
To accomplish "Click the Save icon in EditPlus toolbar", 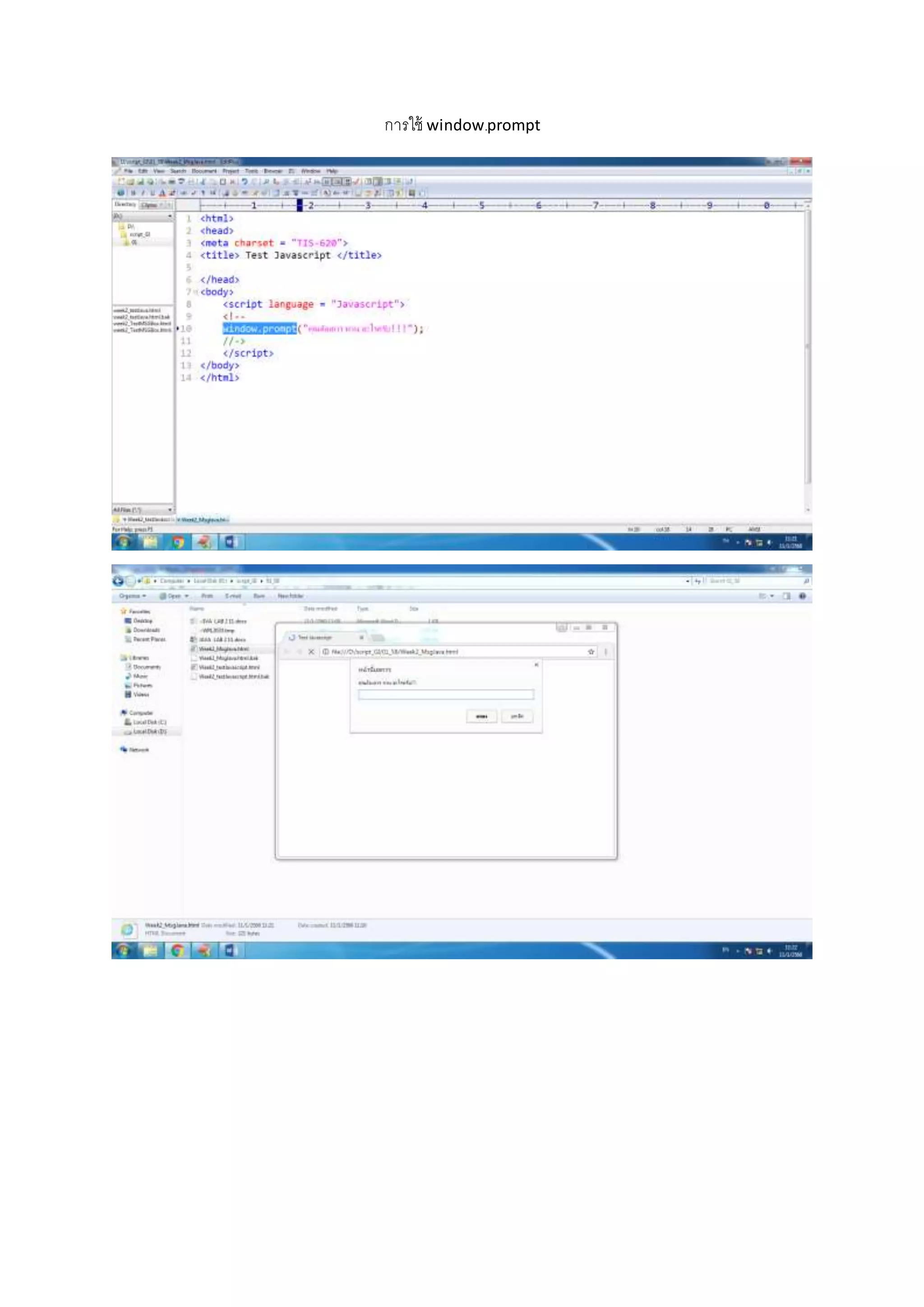I will (x=140, y=181).
